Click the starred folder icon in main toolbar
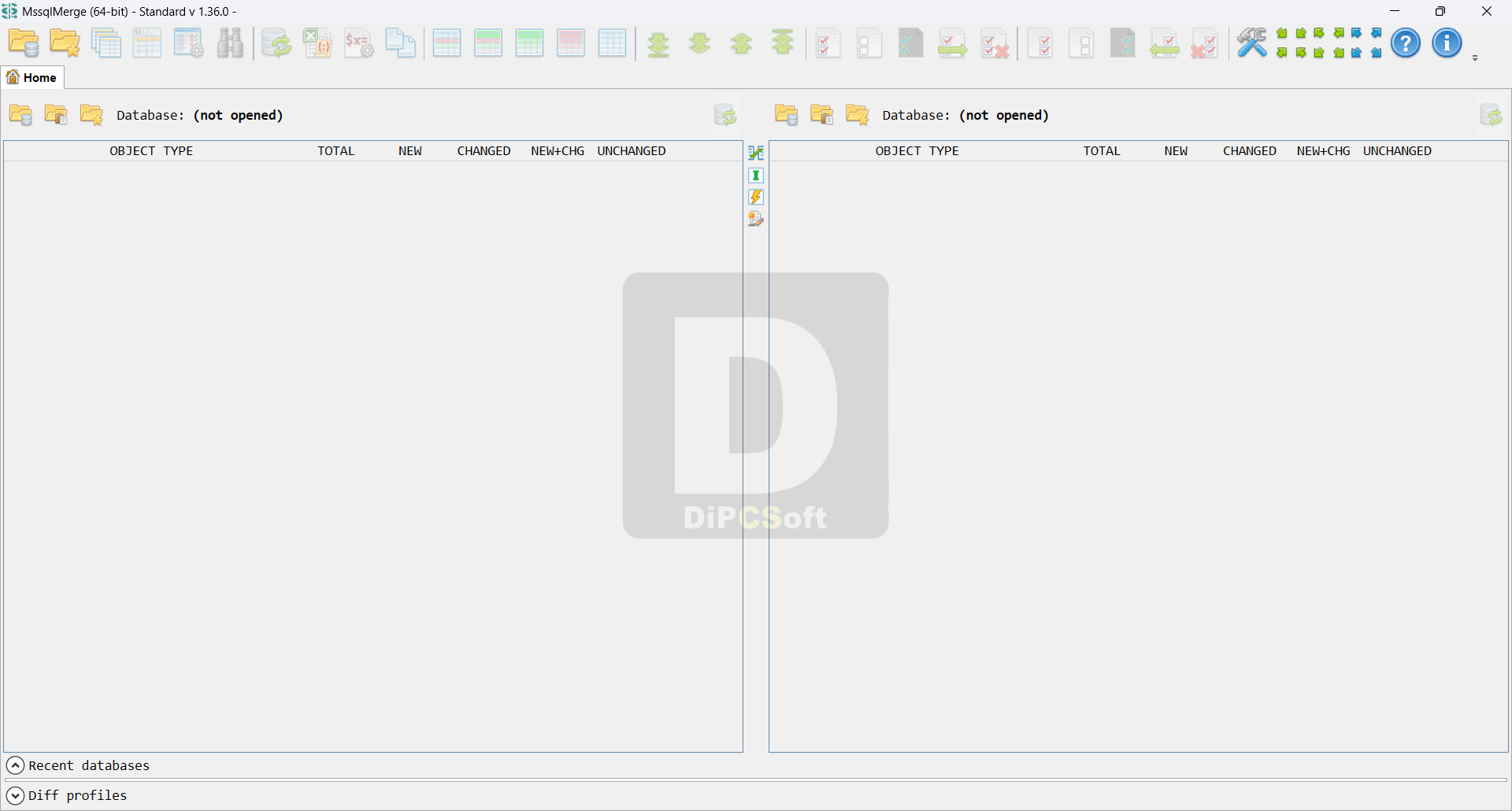Screen dimensions: 1512x811 pos(65,43)
